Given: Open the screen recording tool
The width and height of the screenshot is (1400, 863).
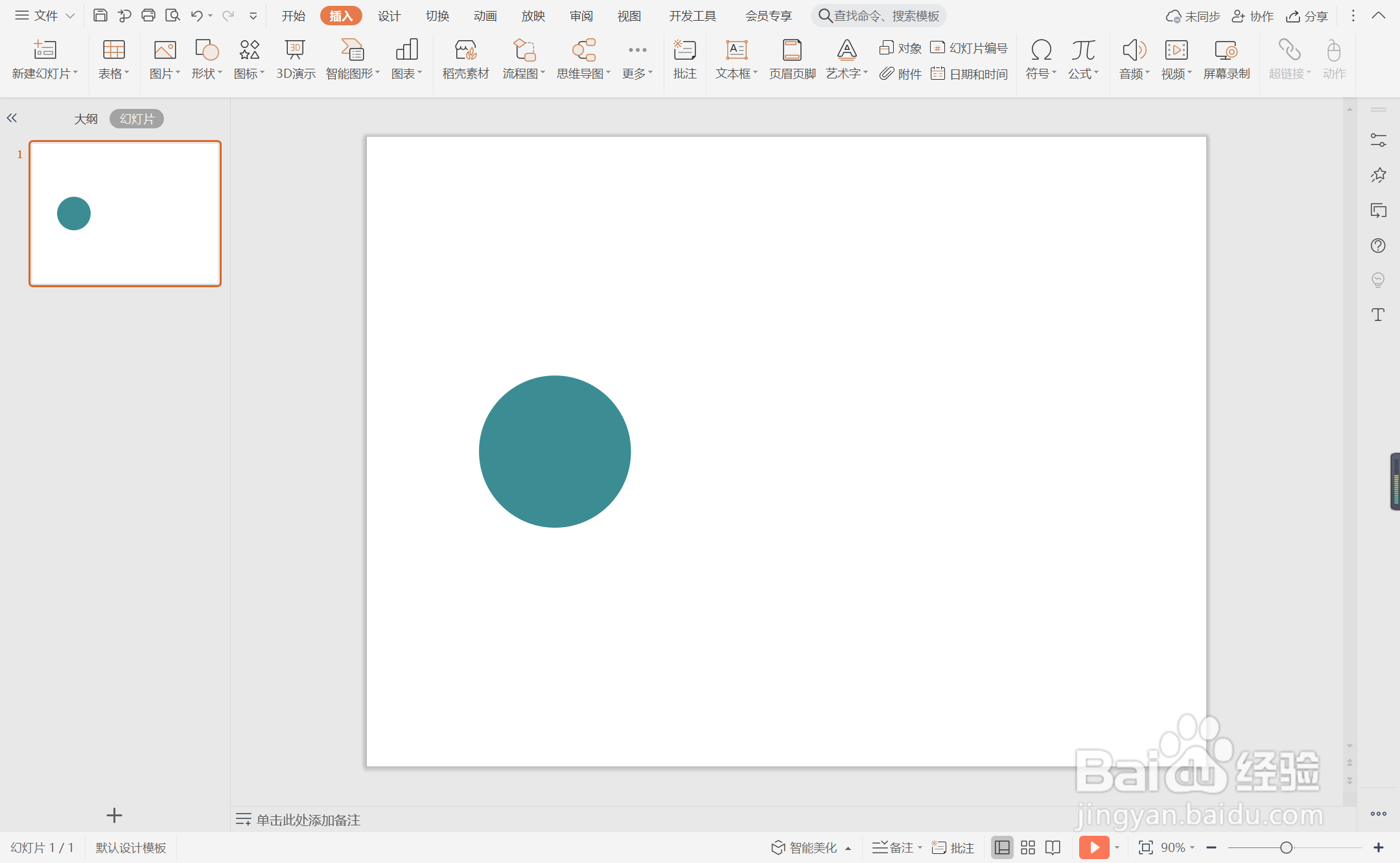Looking at the screenshot, I should 1226,59.
